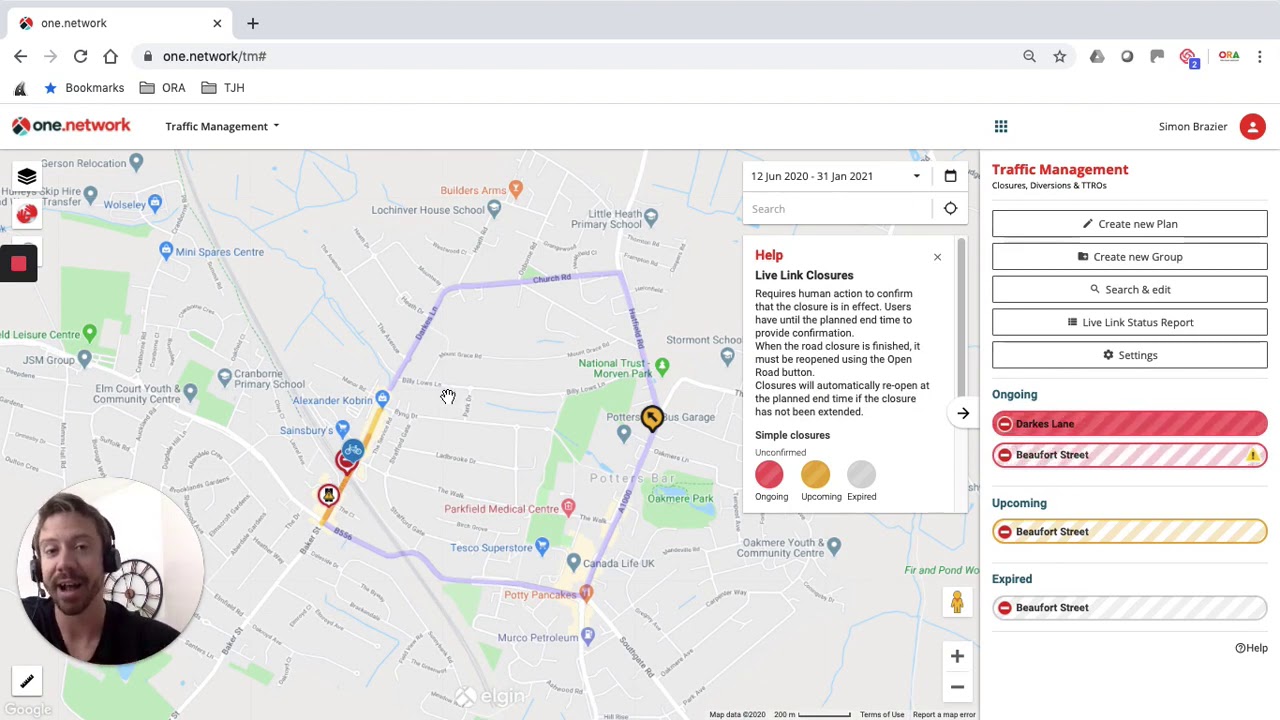The image size is (1280, 720).
Task: Zoom in on the map
Action: point(957,656)
